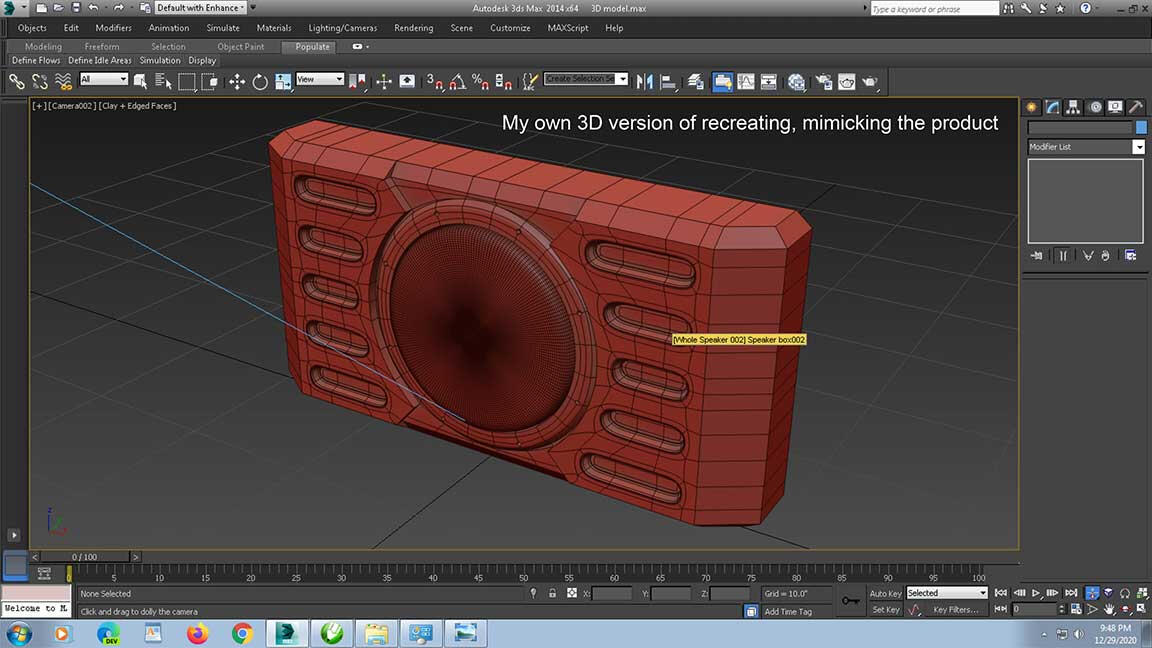Screen dimensions: 1152x648
Task: Expand the Modifier List dropdown
Action: [x=1138, y=147]
